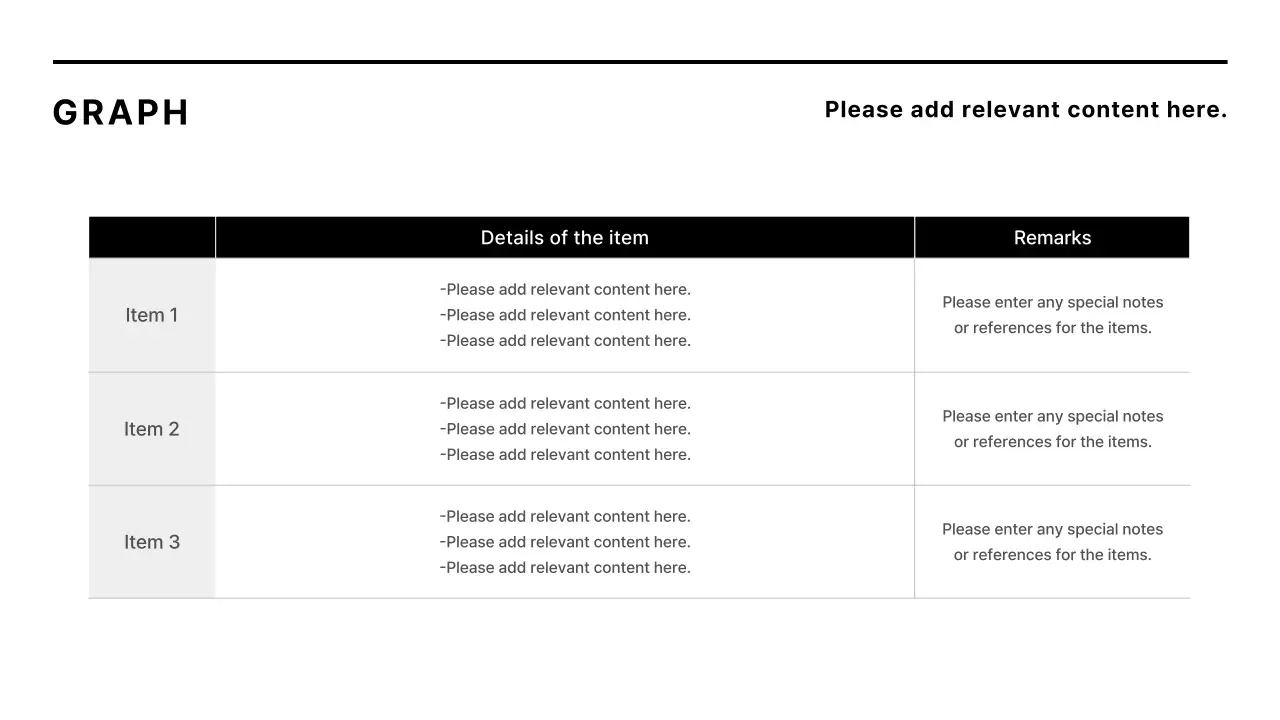The width and height of the screenshot is (1280, 720).
Task: Click the middle detail line in Item 3 row
Action: [565, 542]
